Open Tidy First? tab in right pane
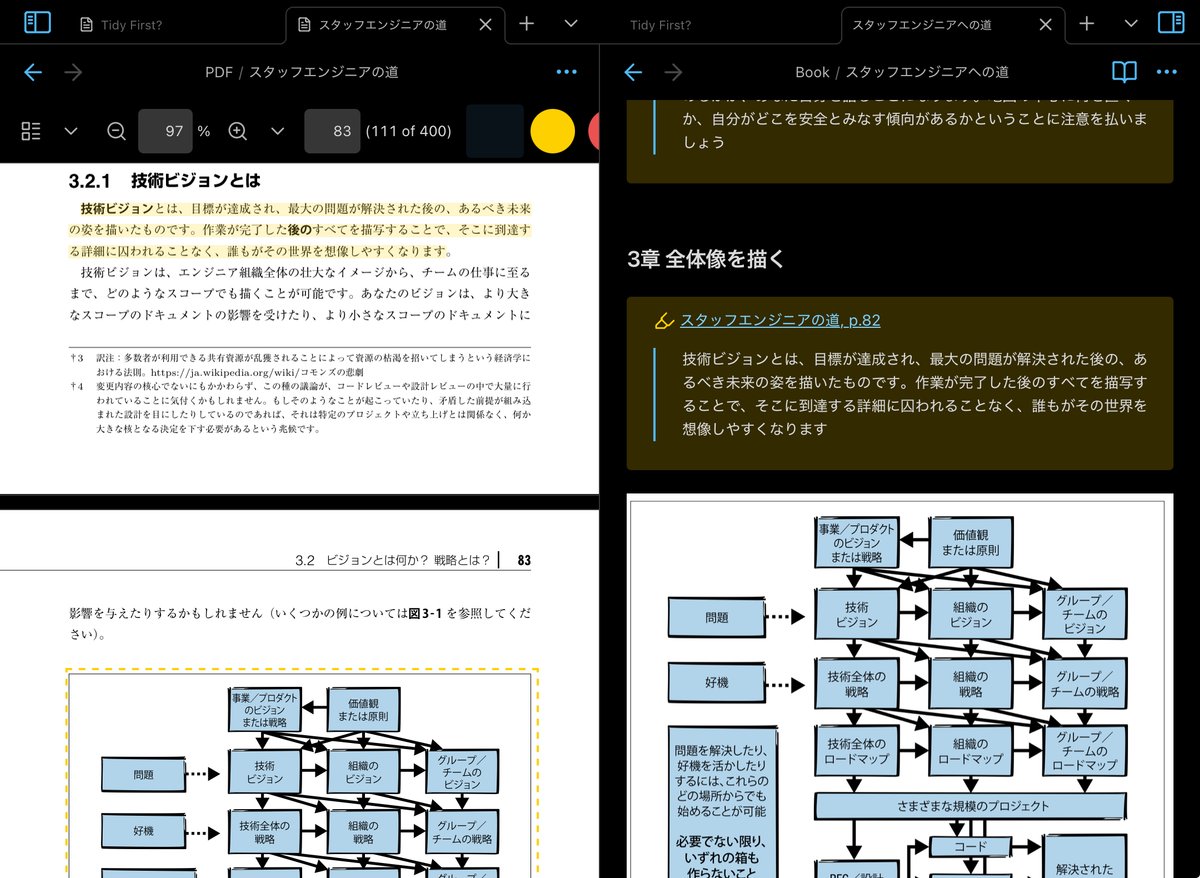Screen dimensions: 1200x878 coord(658,24)
